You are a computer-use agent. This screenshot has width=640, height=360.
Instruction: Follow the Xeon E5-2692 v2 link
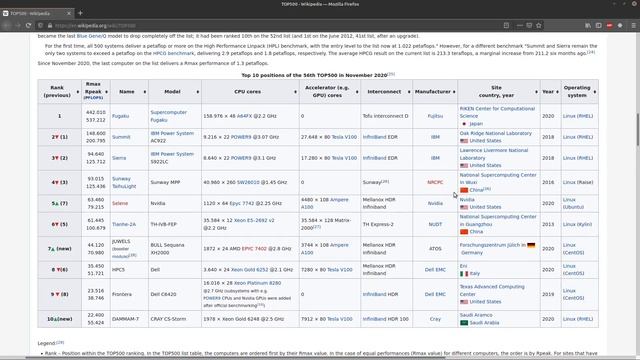(254, 220)
